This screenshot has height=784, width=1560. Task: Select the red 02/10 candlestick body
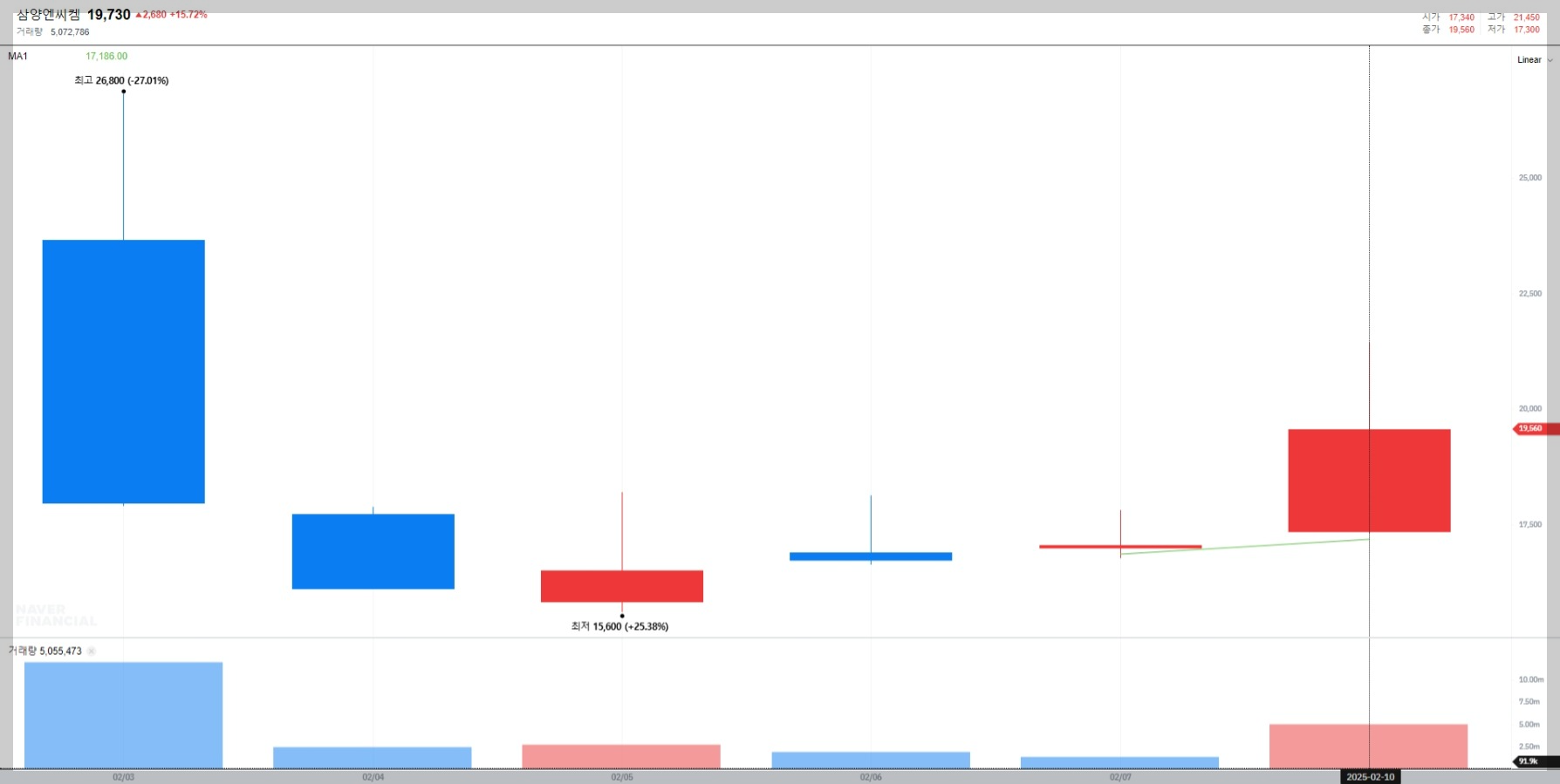[1369, 481]
